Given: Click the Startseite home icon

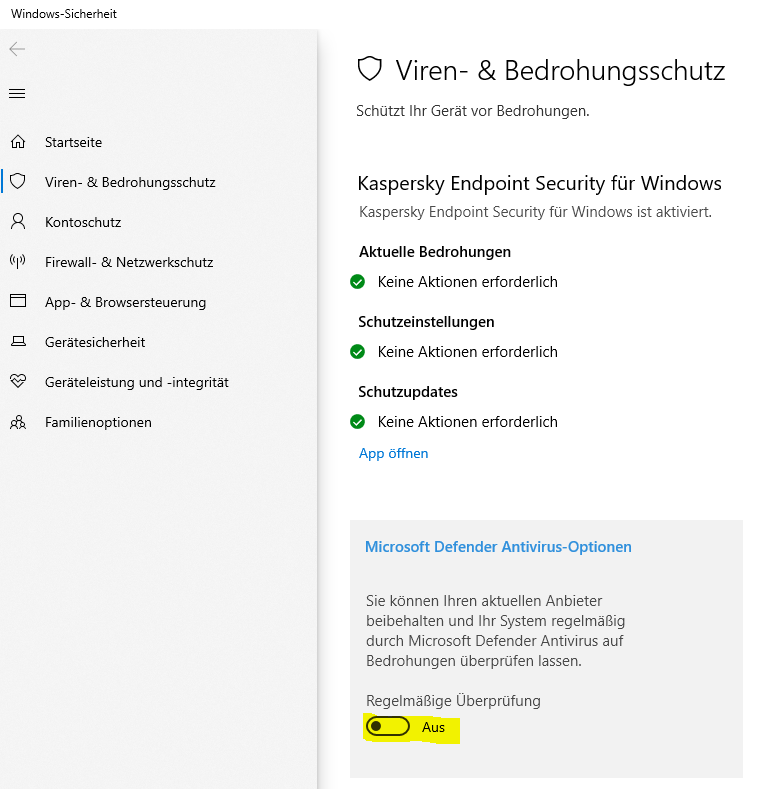Looking at the screenshot, I should [x=17, y=142].
